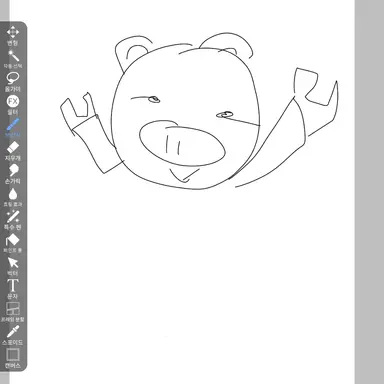Select the Text (문자) tool

(13, 289)
